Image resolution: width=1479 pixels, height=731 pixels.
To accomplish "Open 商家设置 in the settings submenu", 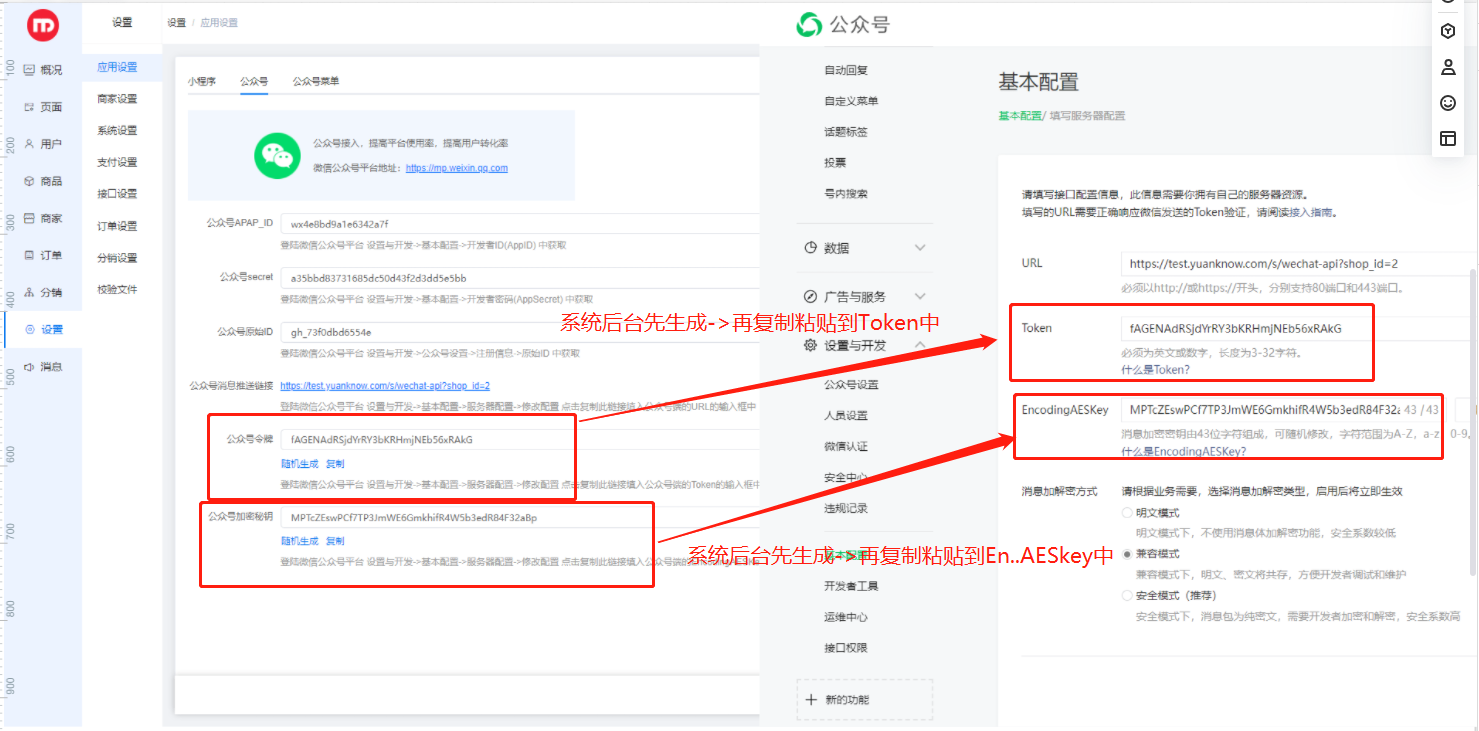I will tap(117, 99).
